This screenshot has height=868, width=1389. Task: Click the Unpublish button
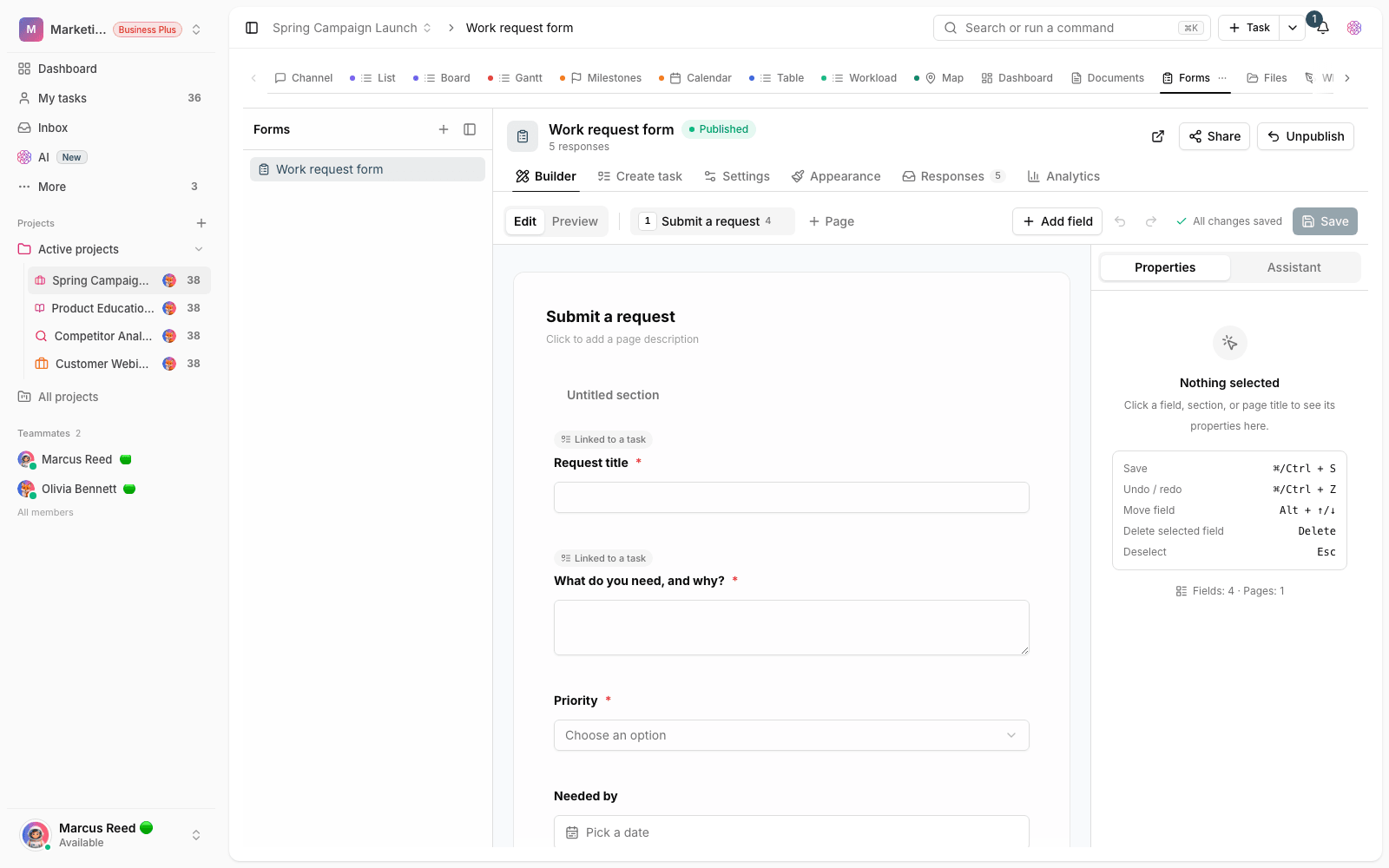pyautogui.click(x=1306, y=136)
